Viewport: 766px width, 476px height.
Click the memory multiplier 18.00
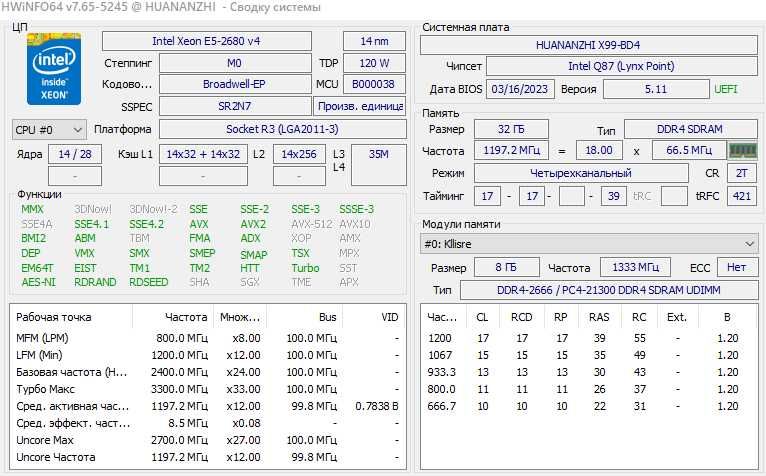click(599, 151)
